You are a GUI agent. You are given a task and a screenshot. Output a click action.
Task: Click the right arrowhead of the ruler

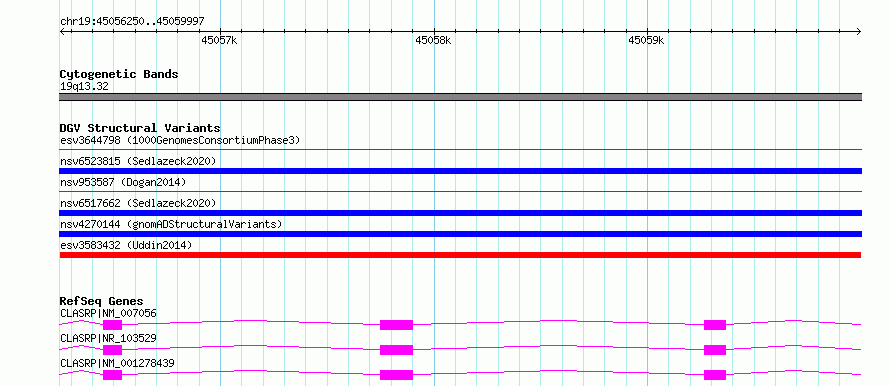pyautogui.click(x=859, y=31)
